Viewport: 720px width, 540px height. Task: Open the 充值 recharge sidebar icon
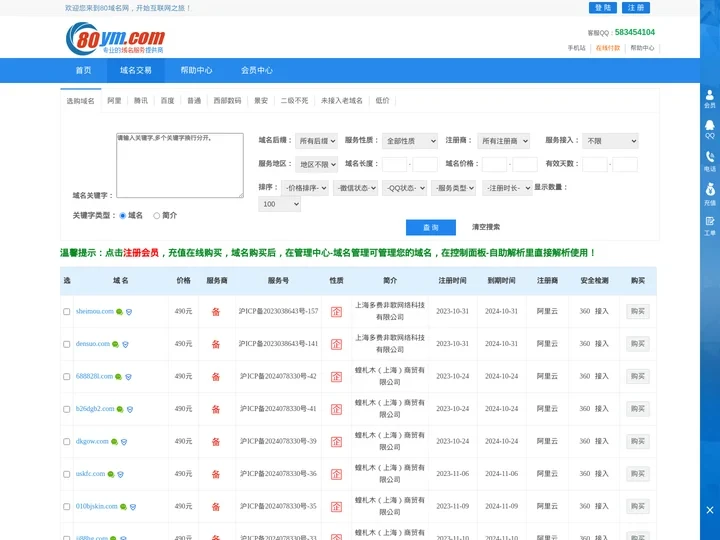709,194
